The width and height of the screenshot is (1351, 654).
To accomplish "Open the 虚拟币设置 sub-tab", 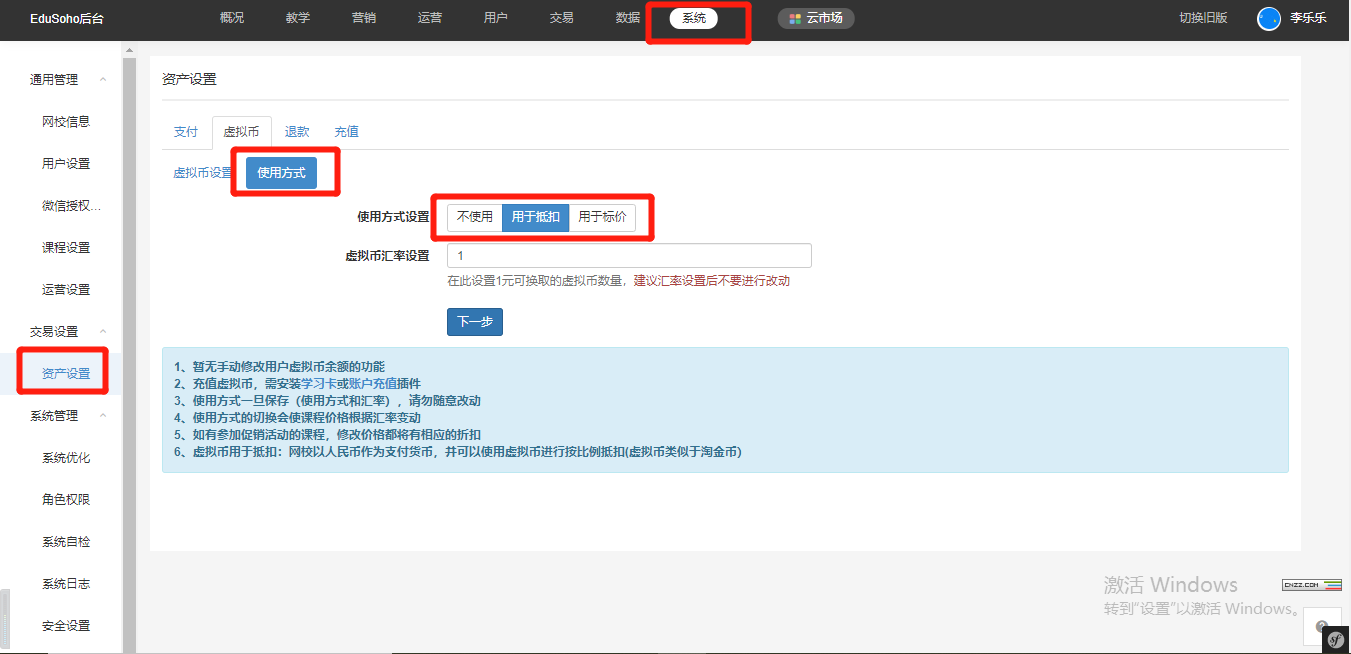I will (x=202, y=173).
